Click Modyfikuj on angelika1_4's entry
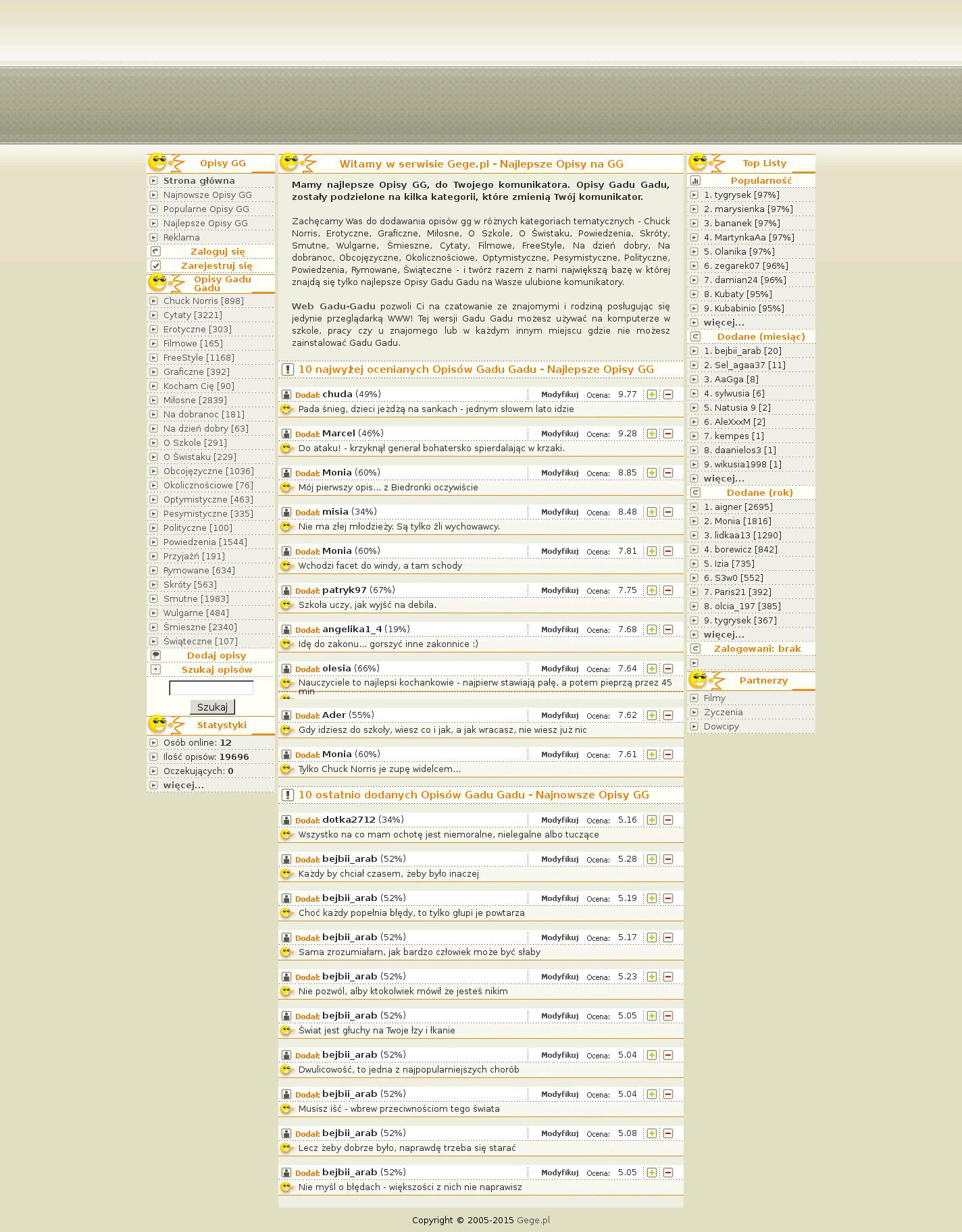962x1232 pixels. coord(559,630)
